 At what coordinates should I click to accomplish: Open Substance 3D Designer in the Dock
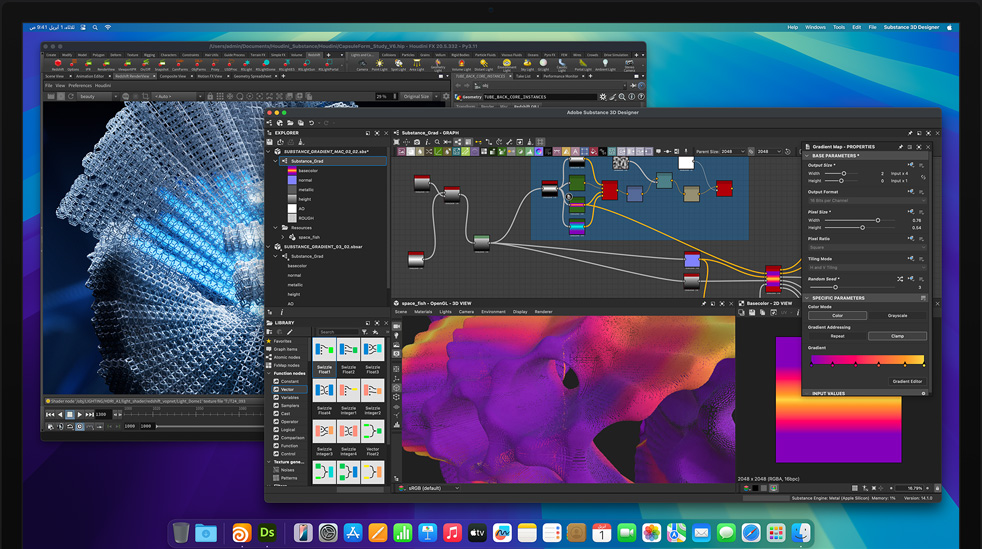[x=267, y=533]
